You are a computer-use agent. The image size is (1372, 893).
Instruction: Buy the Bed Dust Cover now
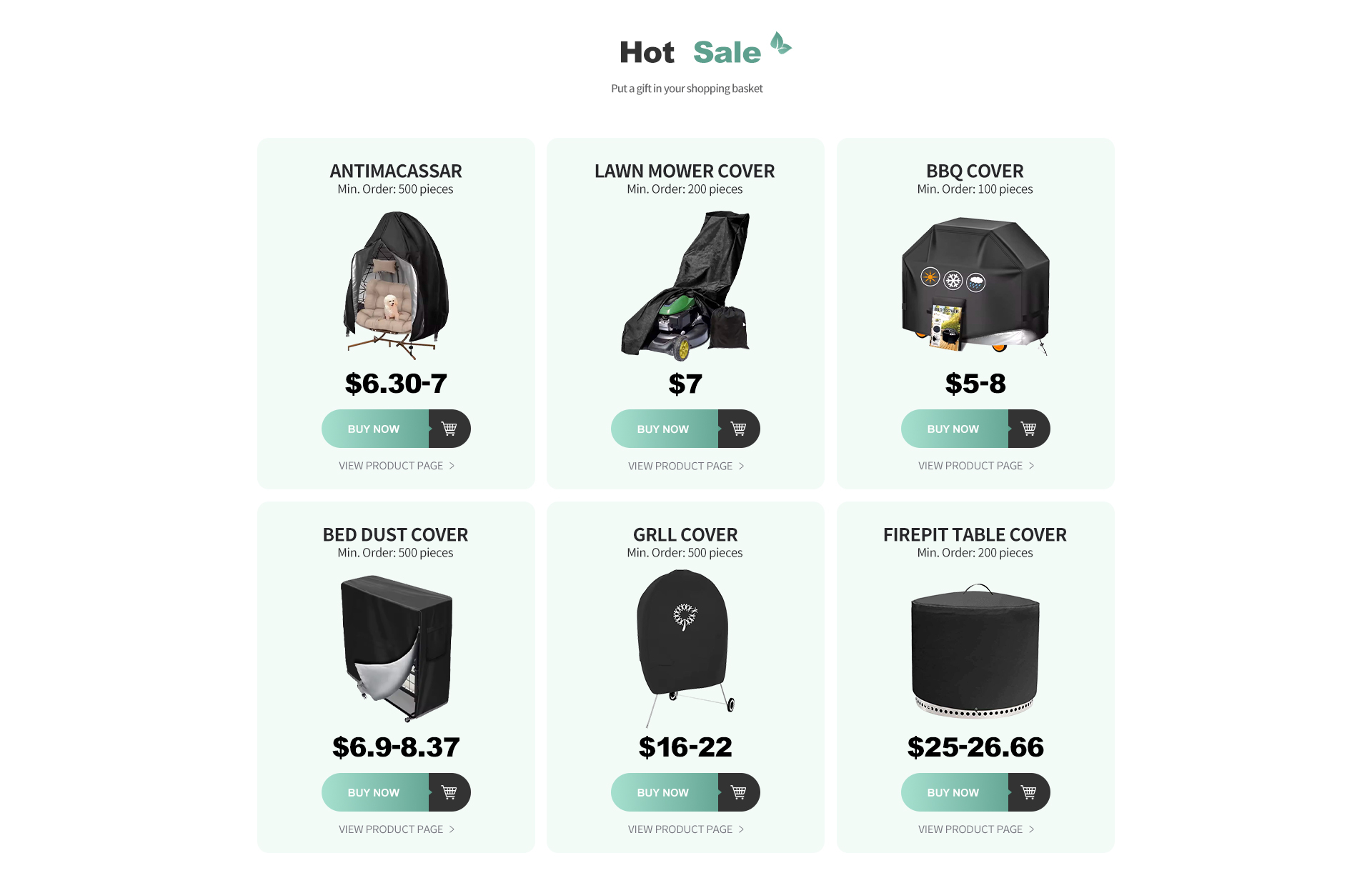pyautogui.click(x=375, y=792)
